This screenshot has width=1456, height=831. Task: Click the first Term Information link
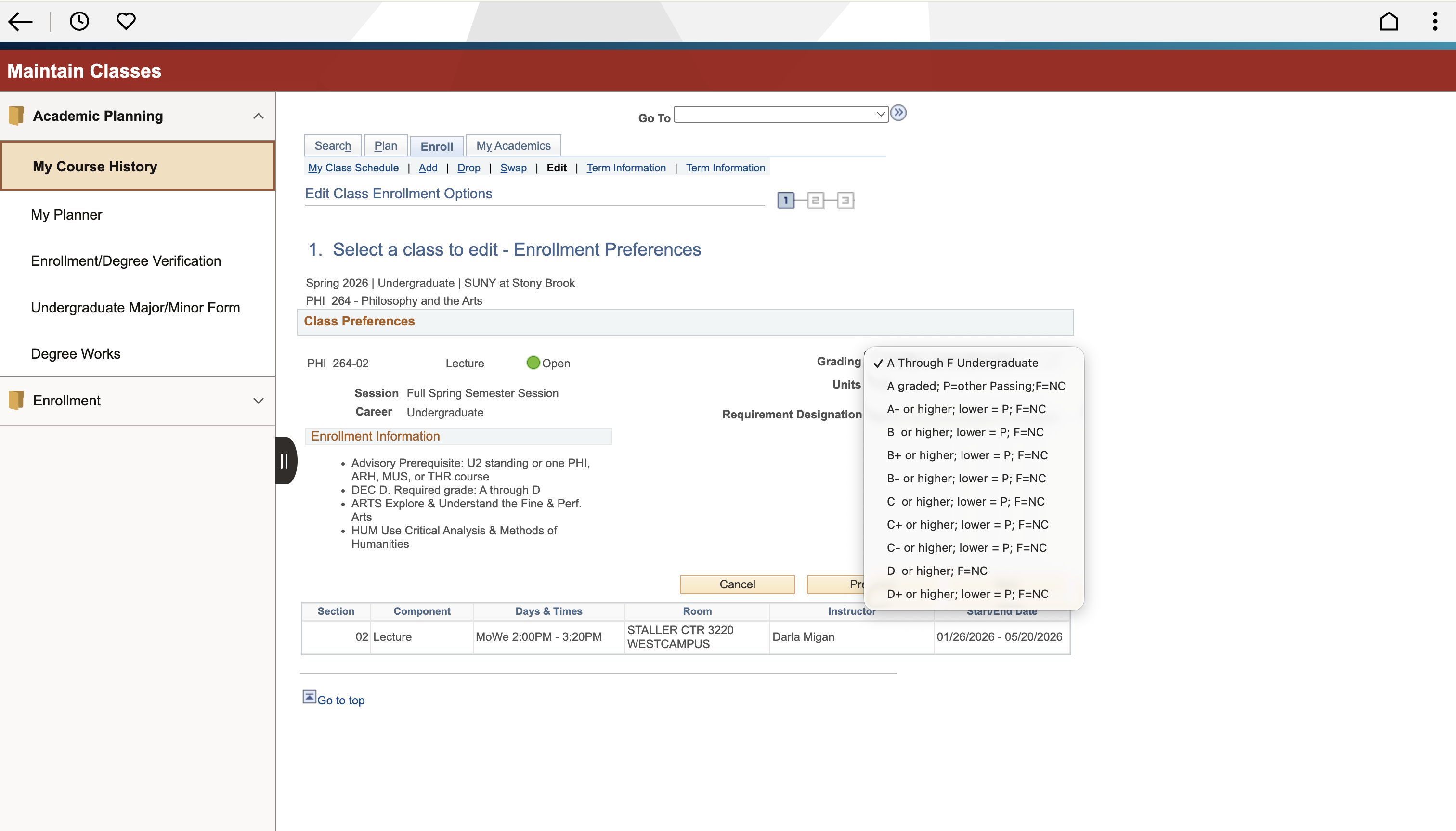pyautogui.click(x=626, y=168)
